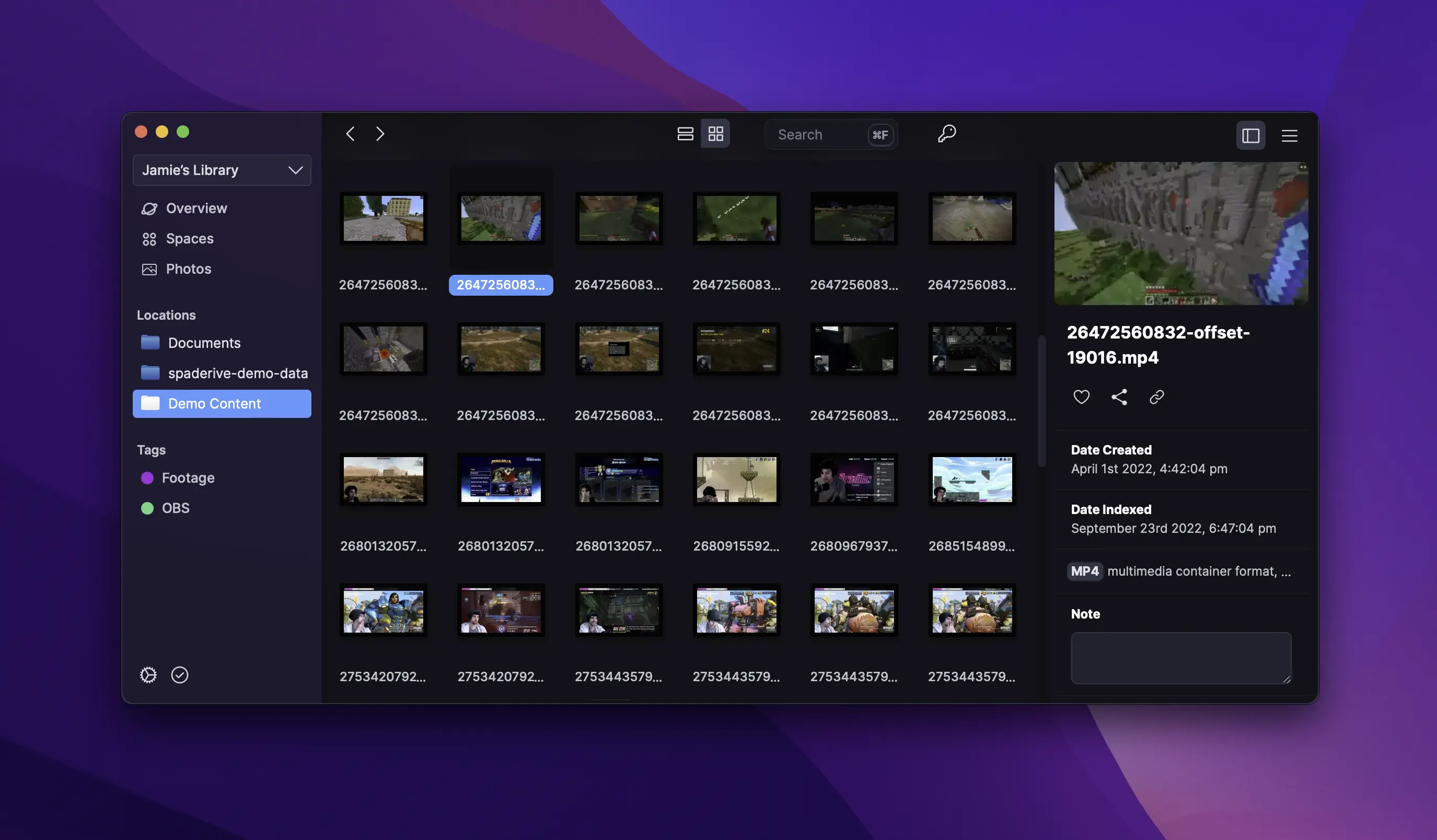Screen dimensions: 1437x840
Task: Select the purple Footage tag
Action: (187, 477)
